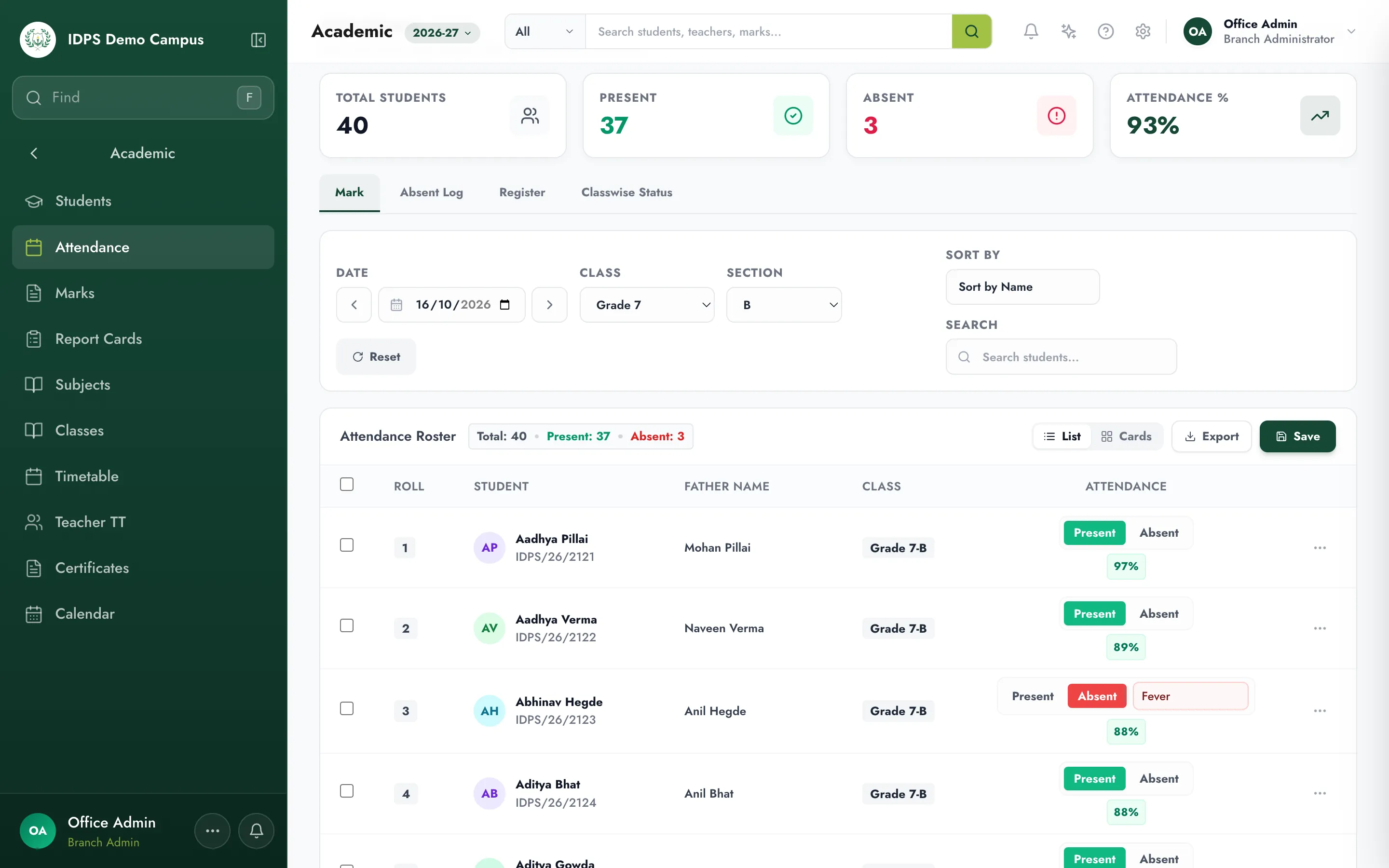
Task: Click the Total Students people icon
Action: 529,115
